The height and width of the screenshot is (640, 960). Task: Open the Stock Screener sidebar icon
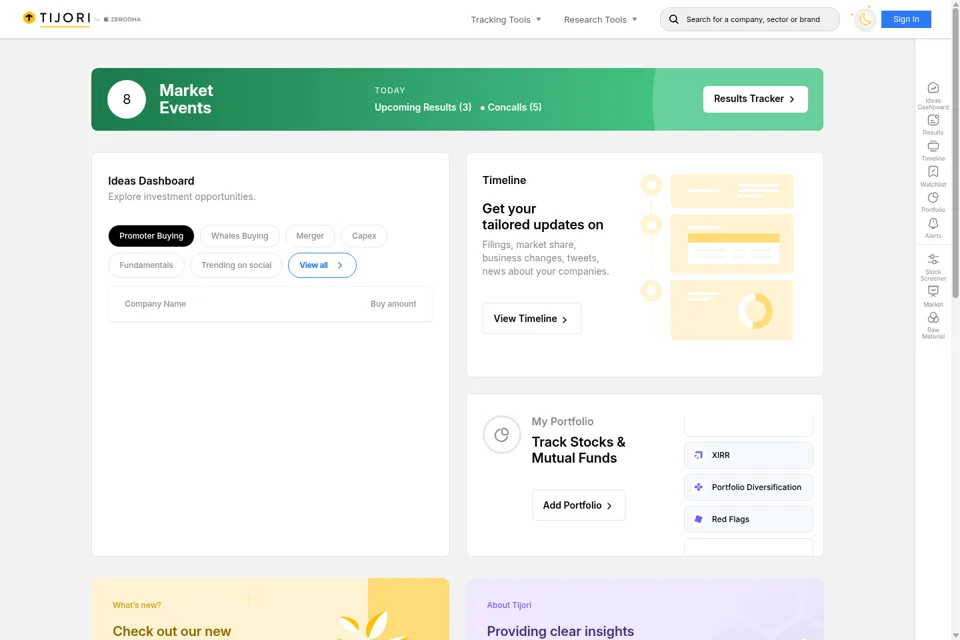[x=932, y=267]
